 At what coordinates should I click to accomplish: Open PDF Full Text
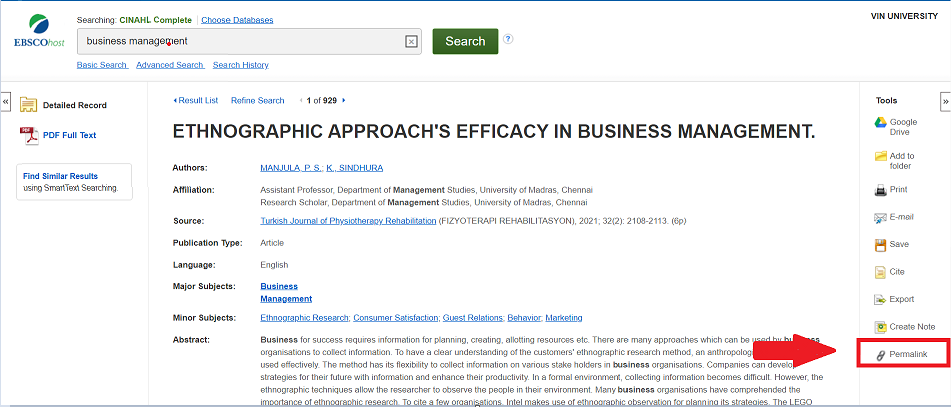coord(69,135)
